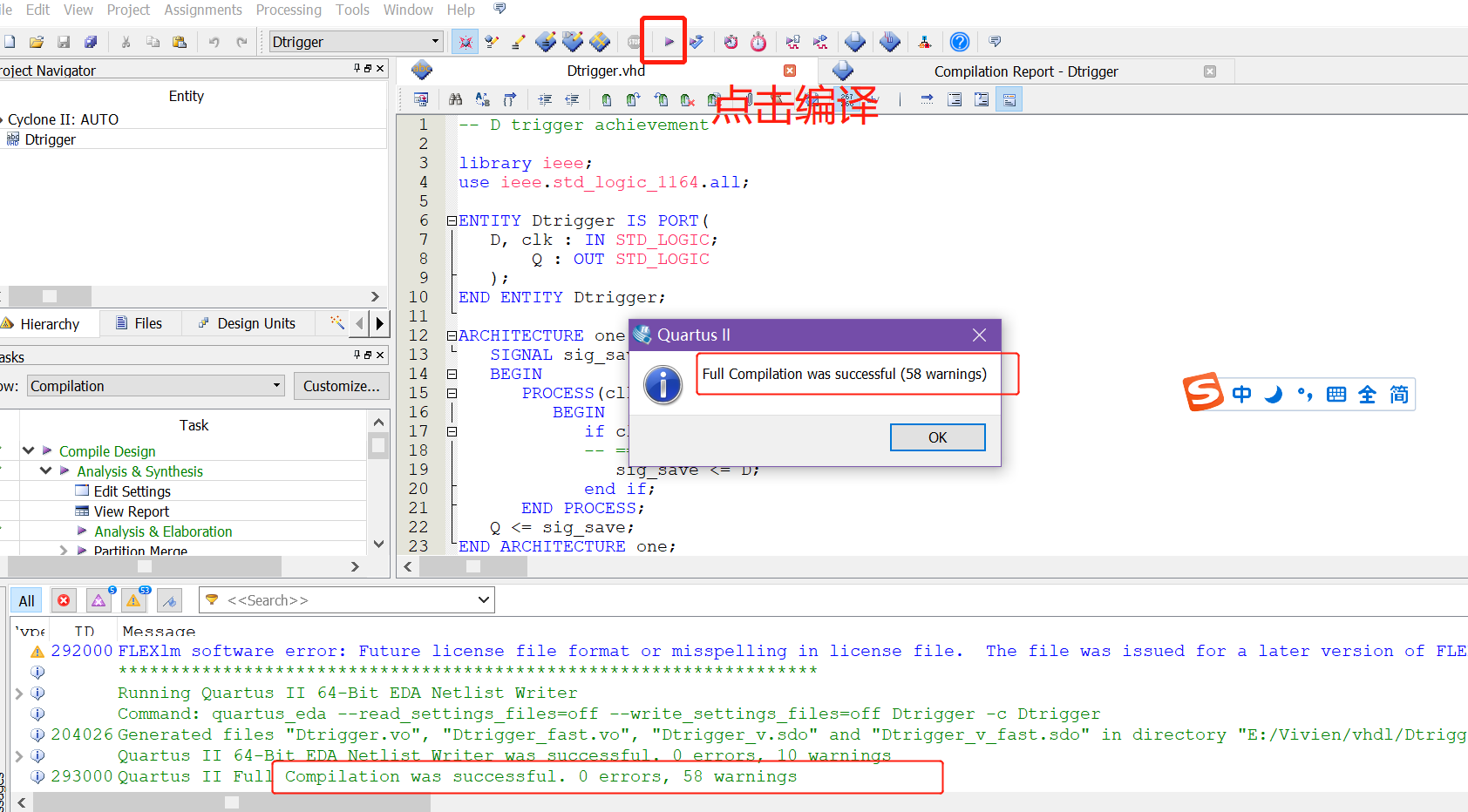Click the Replace text icon in editor toolbar
Viewport: 1468px width, 812px height.
[482, 99]
